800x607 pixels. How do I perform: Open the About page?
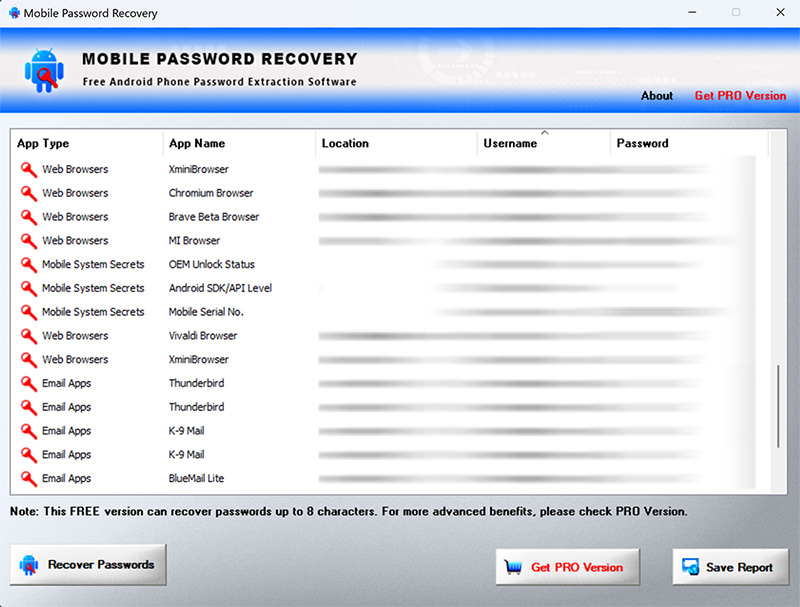[x=657, y=96]
